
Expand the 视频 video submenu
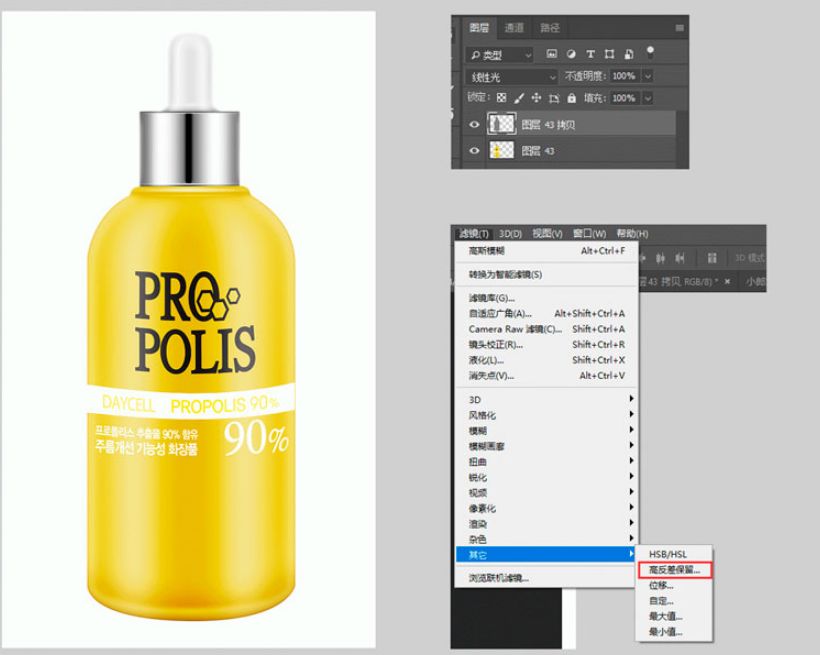tap(546, 493)
